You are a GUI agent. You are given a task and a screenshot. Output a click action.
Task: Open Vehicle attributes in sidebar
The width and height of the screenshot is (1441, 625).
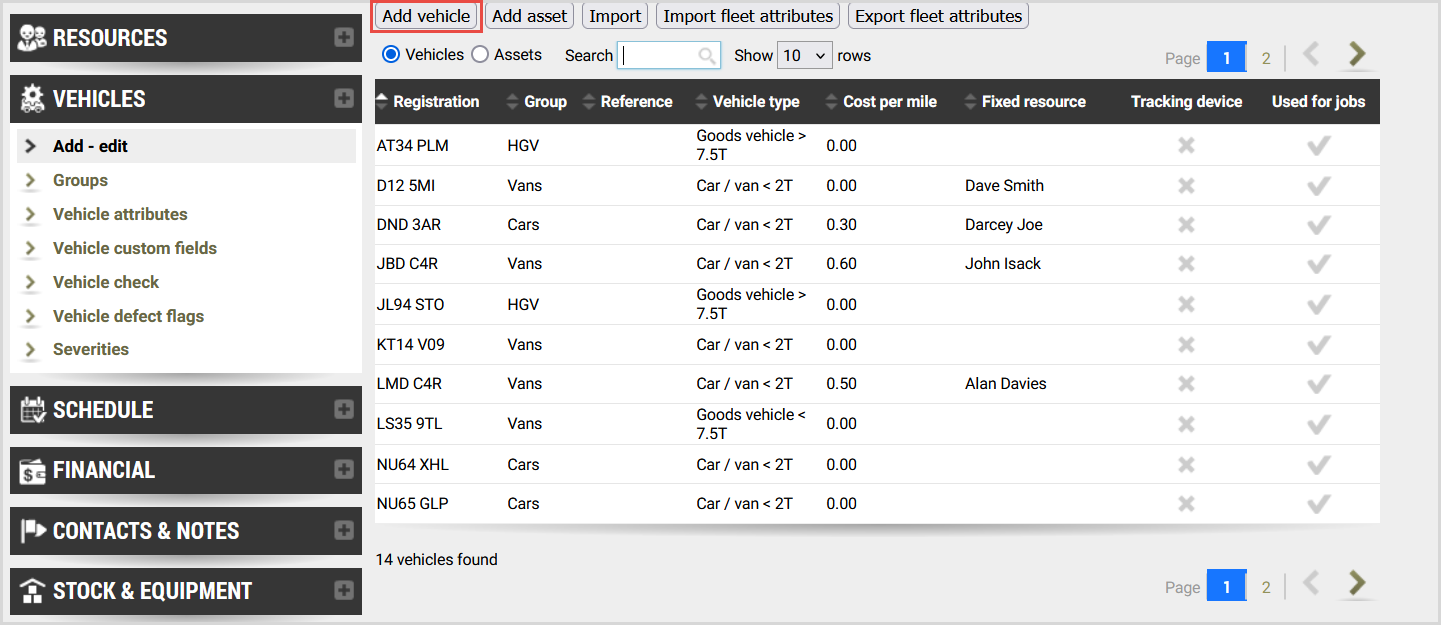click(x=120, y=214)
